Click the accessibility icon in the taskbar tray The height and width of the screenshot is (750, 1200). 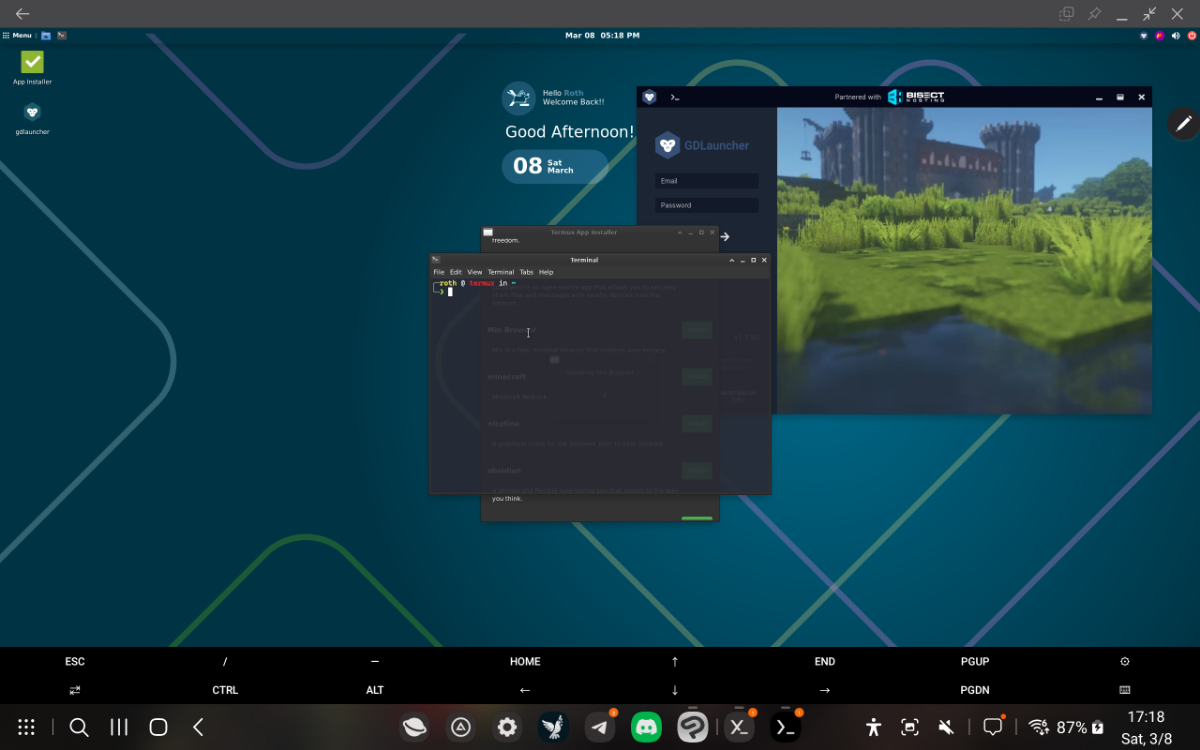point(874,728)
